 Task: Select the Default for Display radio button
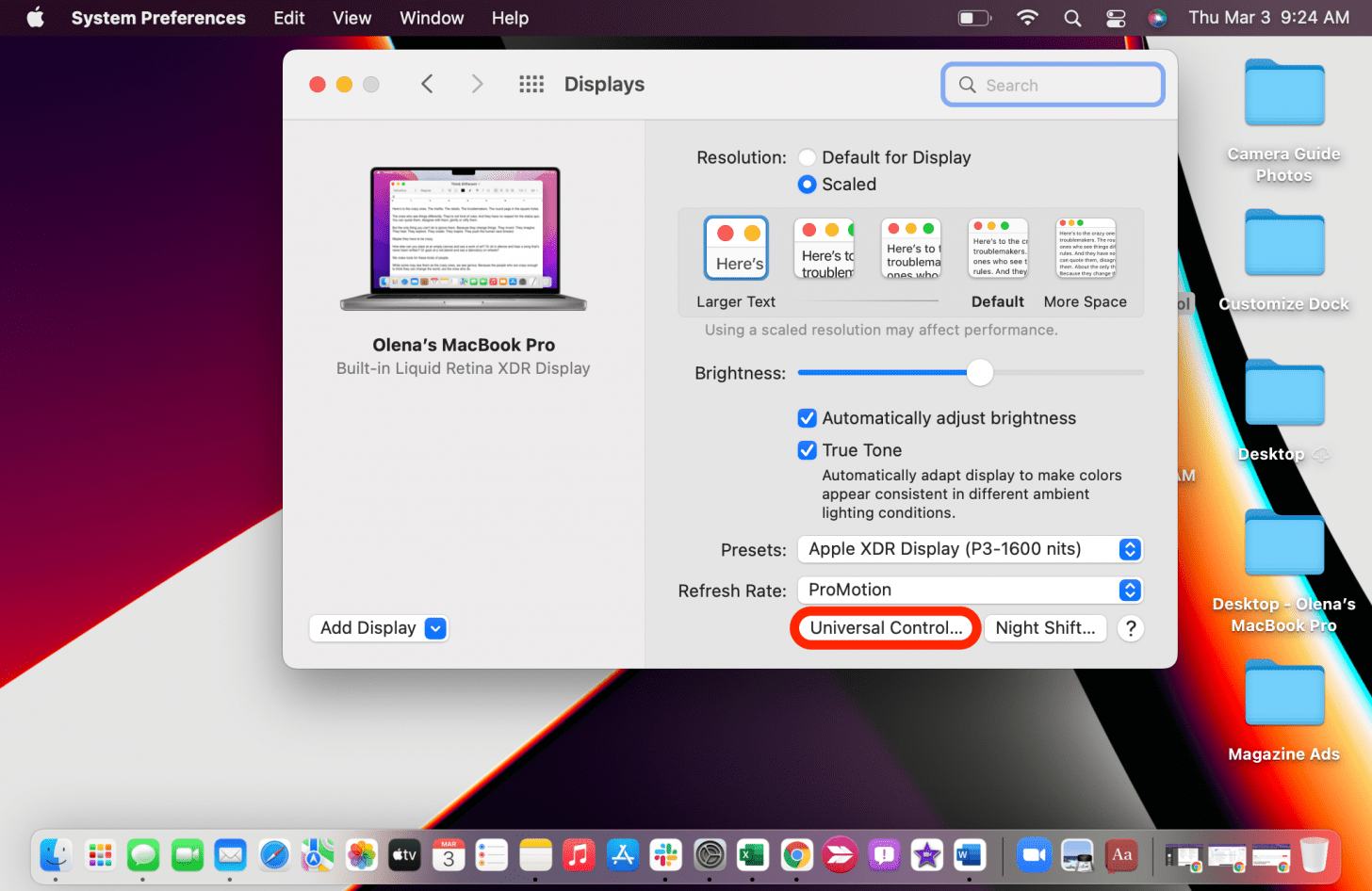(x=808, y=157)
